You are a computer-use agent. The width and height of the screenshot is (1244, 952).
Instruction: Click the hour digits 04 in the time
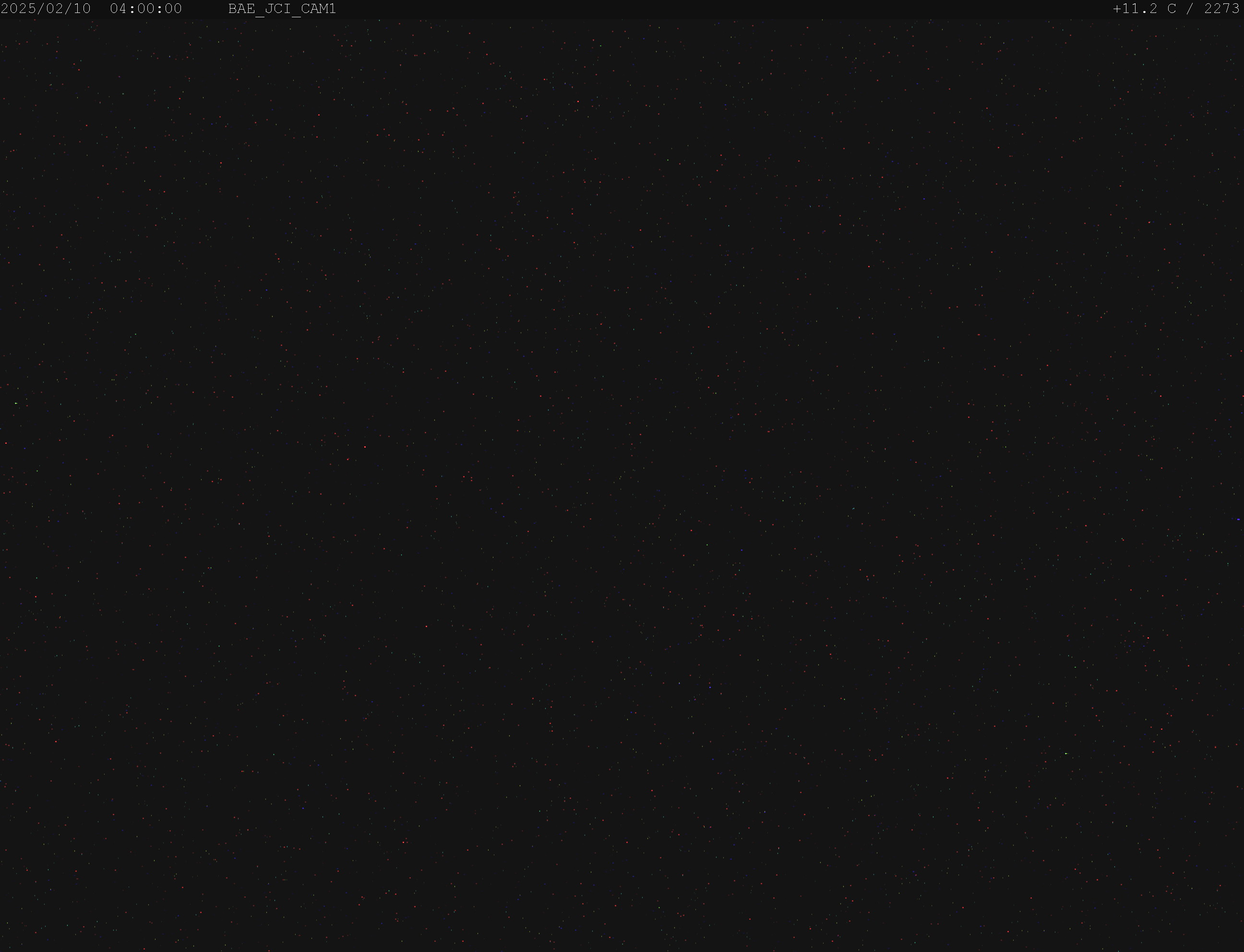tap(119, 9)
